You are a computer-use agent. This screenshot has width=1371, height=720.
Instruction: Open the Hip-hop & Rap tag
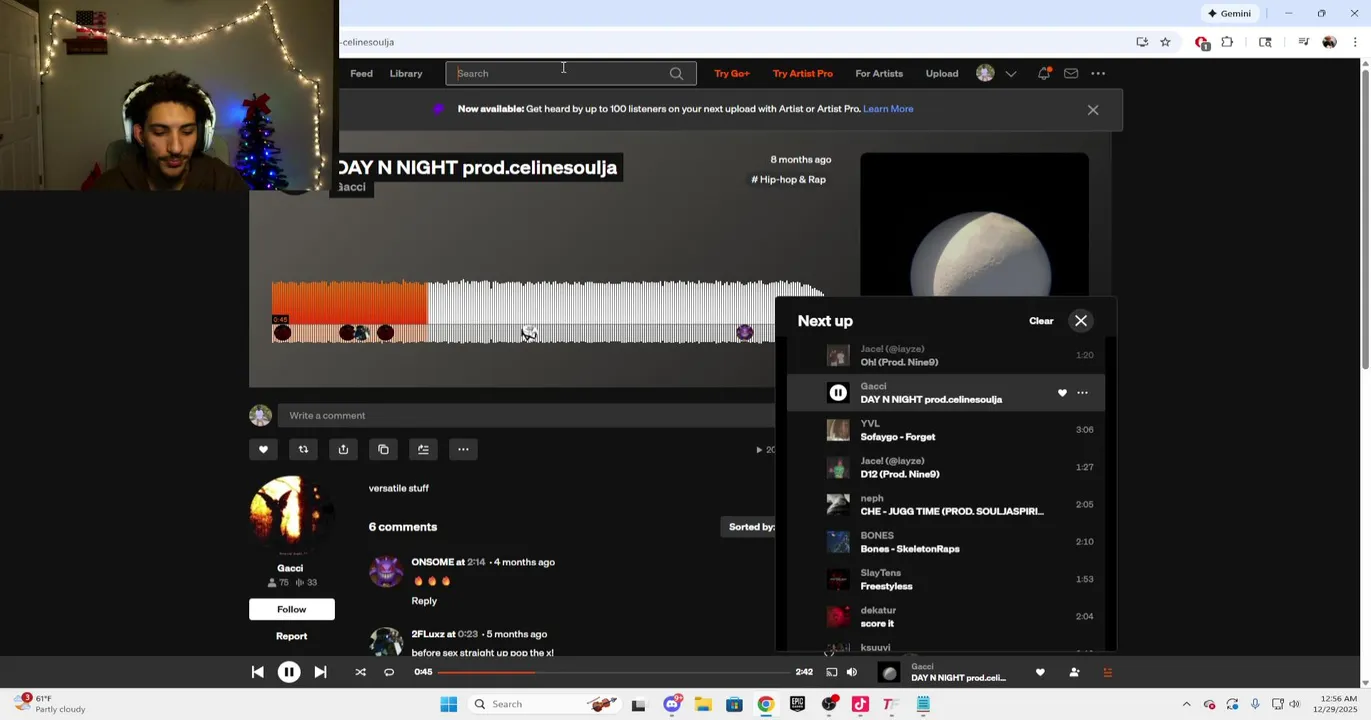click(789, 180)
